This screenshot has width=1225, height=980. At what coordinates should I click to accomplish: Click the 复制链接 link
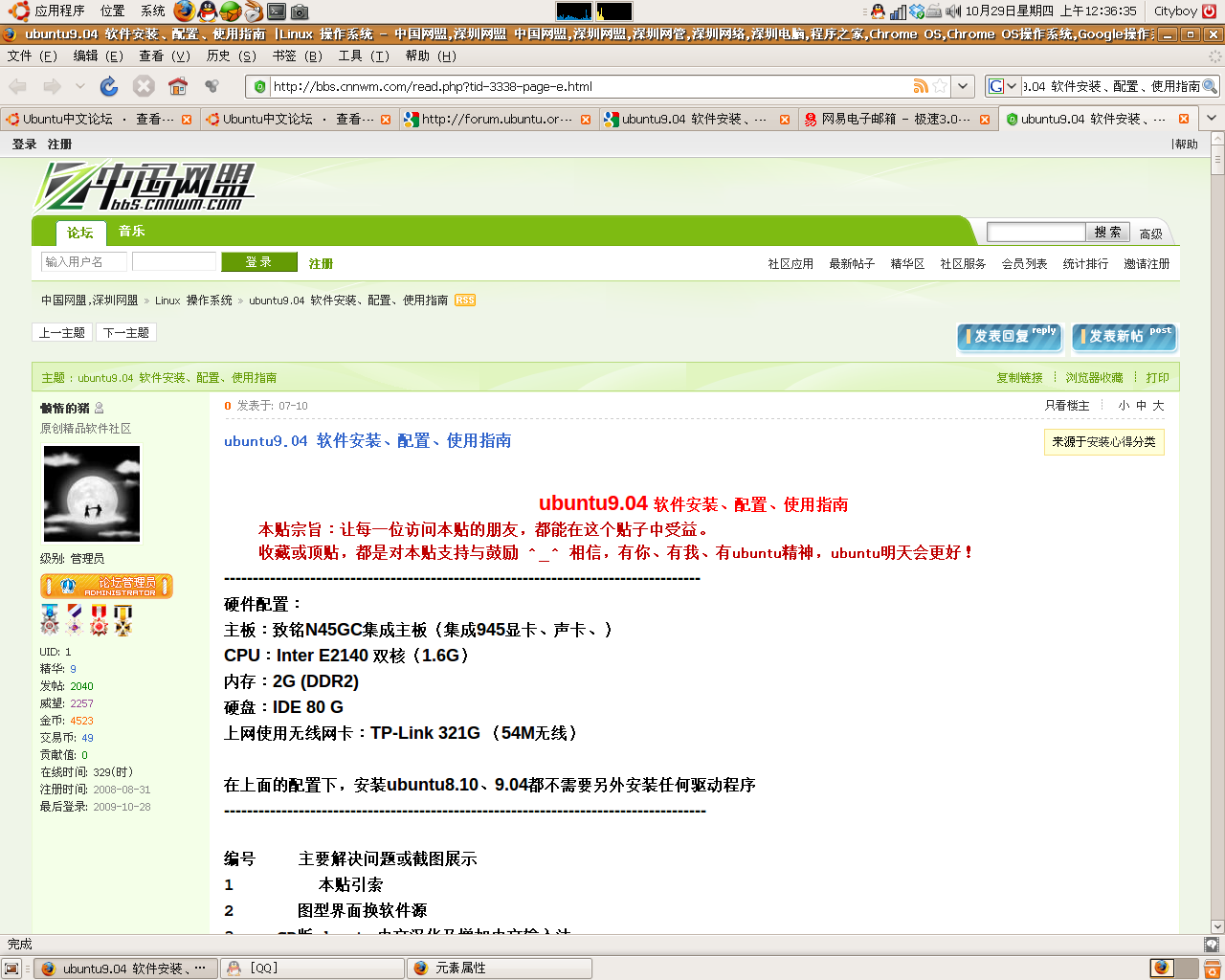coord(1019,378)
